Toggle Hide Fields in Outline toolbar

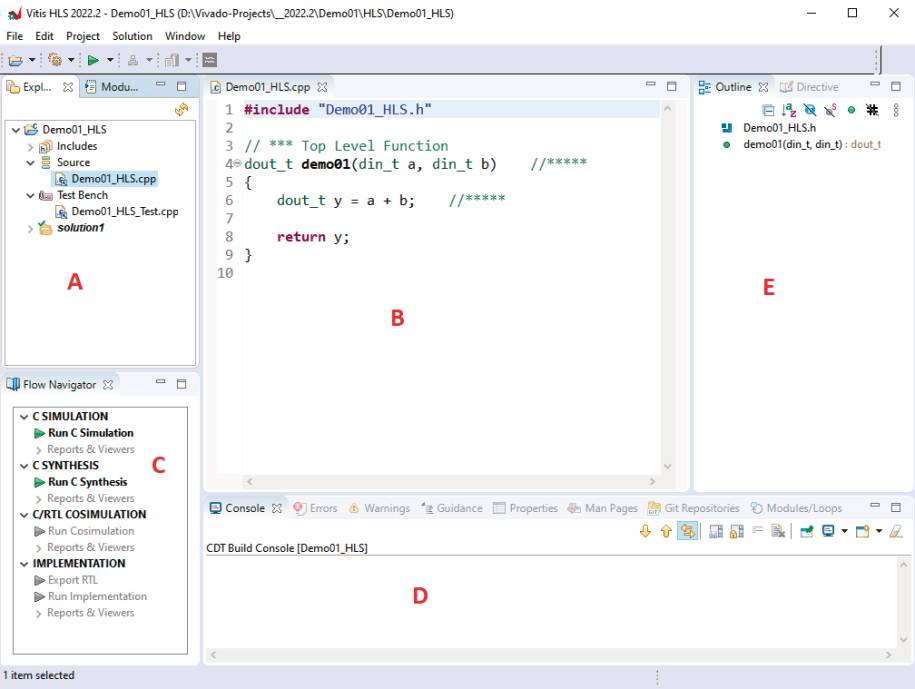click(809, 110)
